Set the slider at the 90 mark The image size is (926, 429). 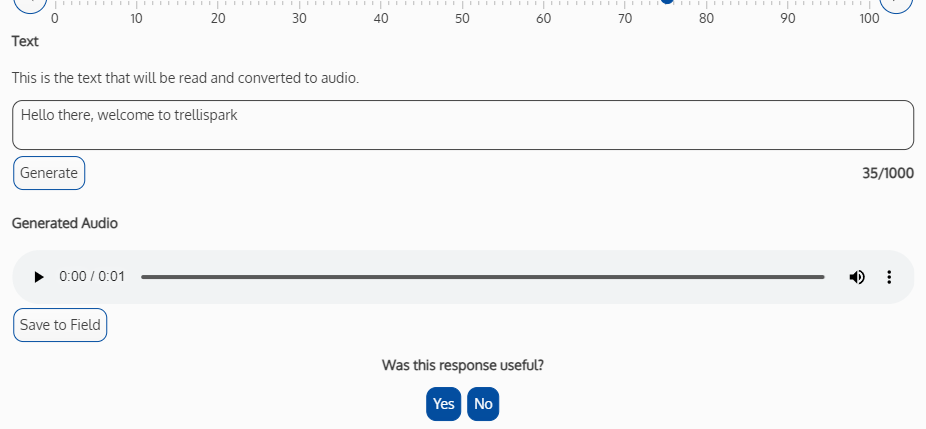[788, 2]
